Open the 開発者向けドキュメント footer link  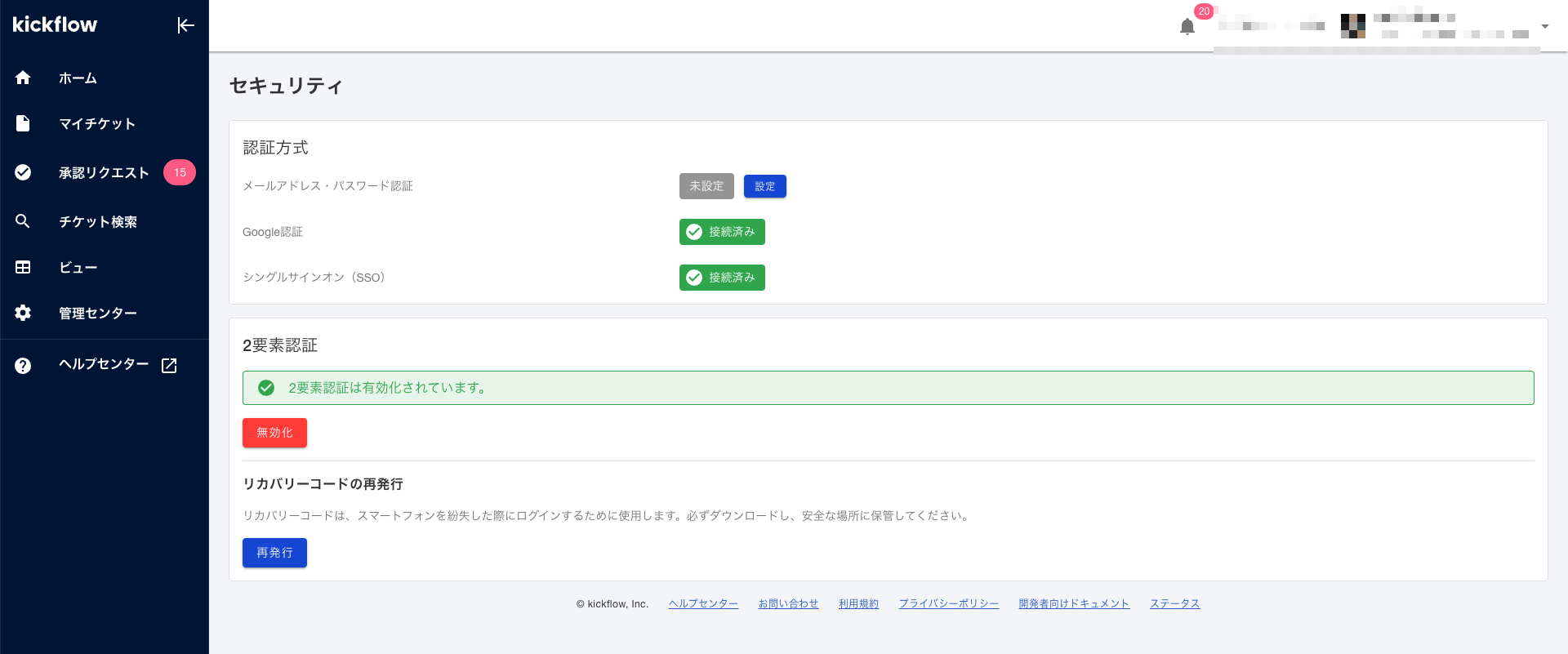pyautogui.click(x=1074, y=603)
